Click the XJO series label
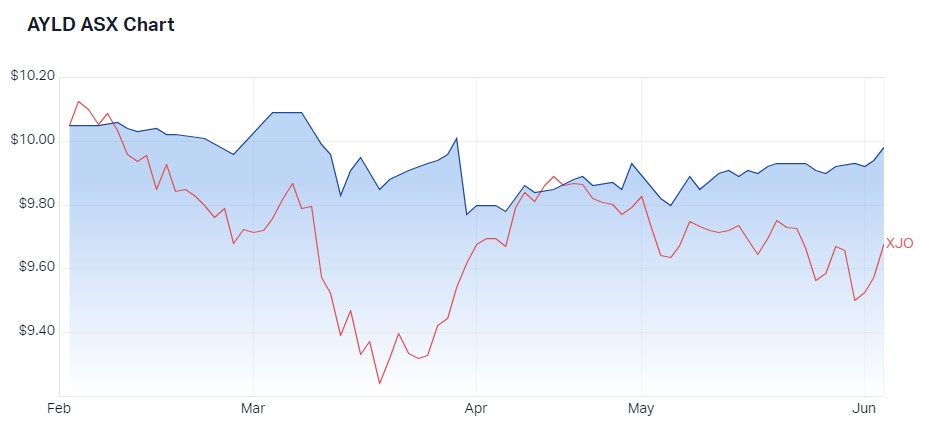This screenshot has height=436, width=925. point(899,244)
